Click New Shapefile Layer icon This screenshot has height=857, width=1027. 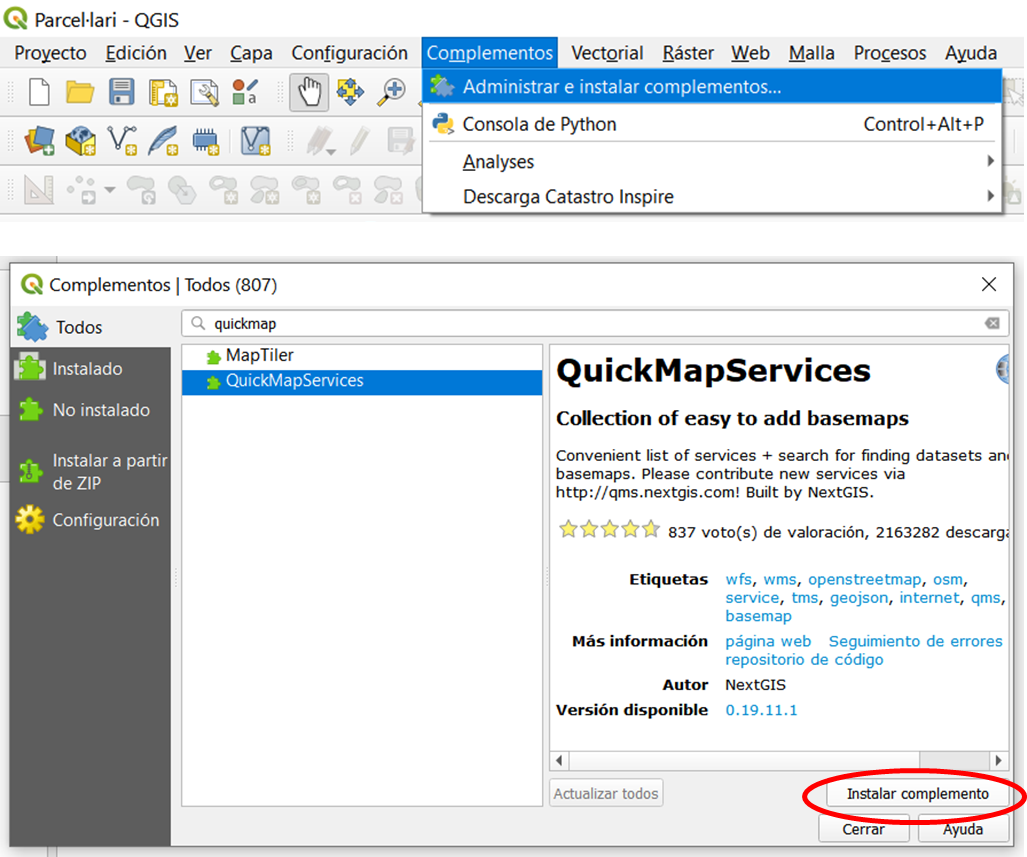click(x=122, y=141)
